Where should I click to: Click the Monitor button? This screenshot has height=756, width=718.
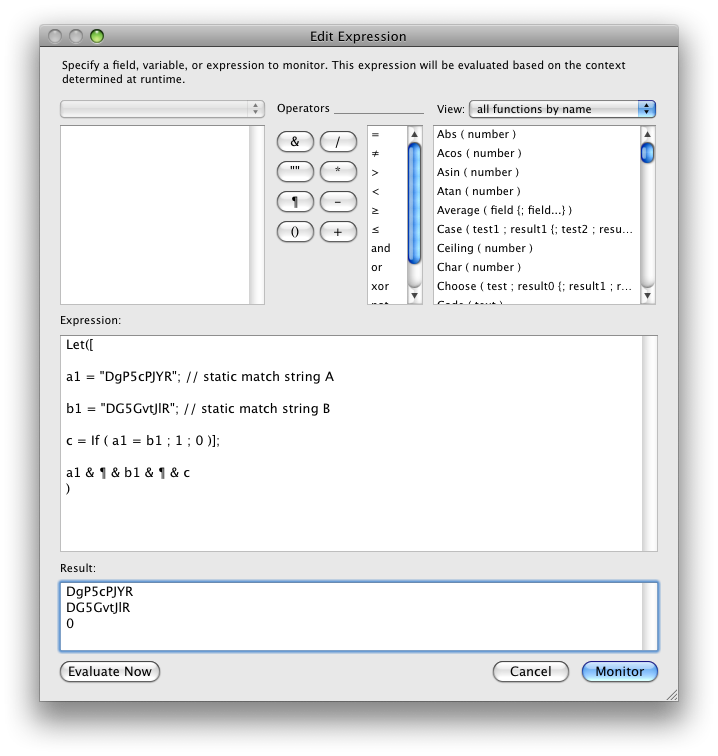coord(620,672)
